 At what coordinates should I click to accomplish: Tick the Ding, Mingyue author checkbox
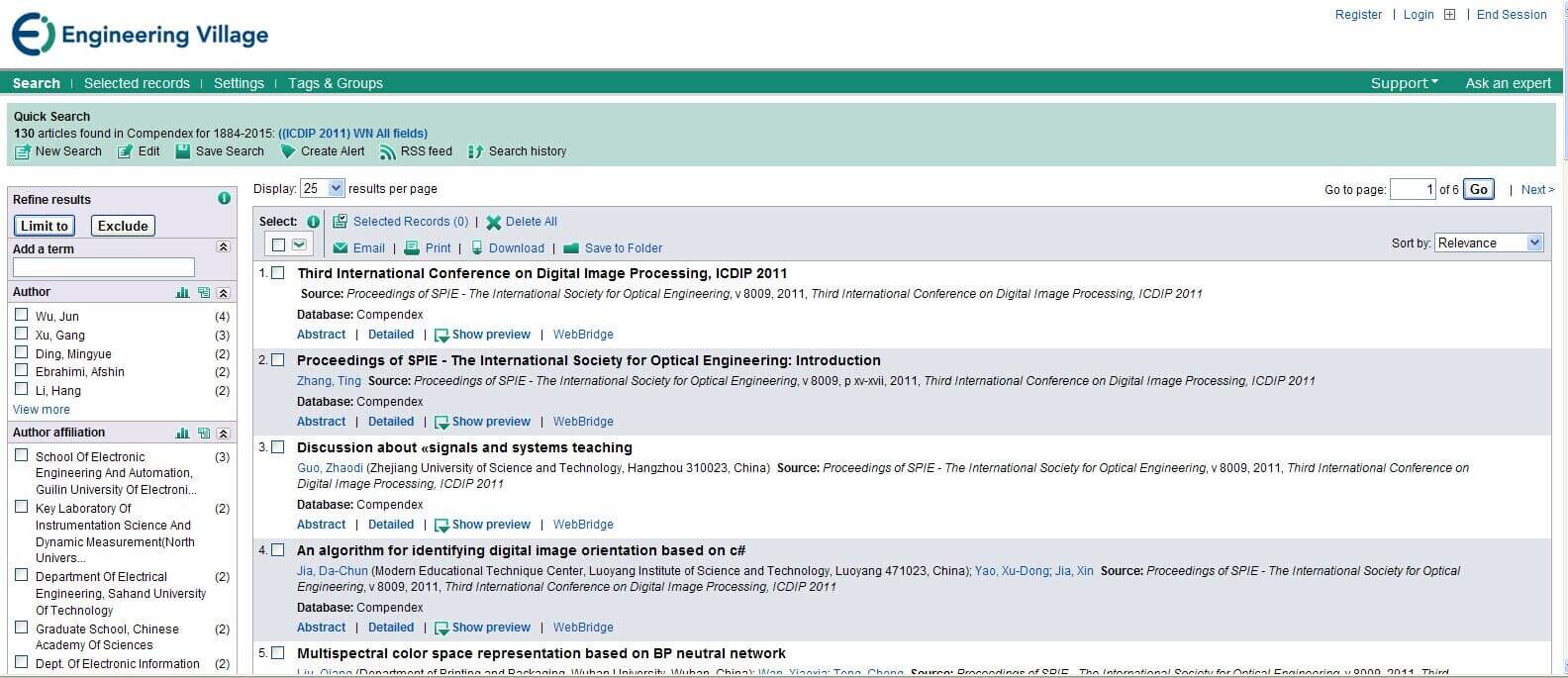pyautogui.click(x=21, y=352)
